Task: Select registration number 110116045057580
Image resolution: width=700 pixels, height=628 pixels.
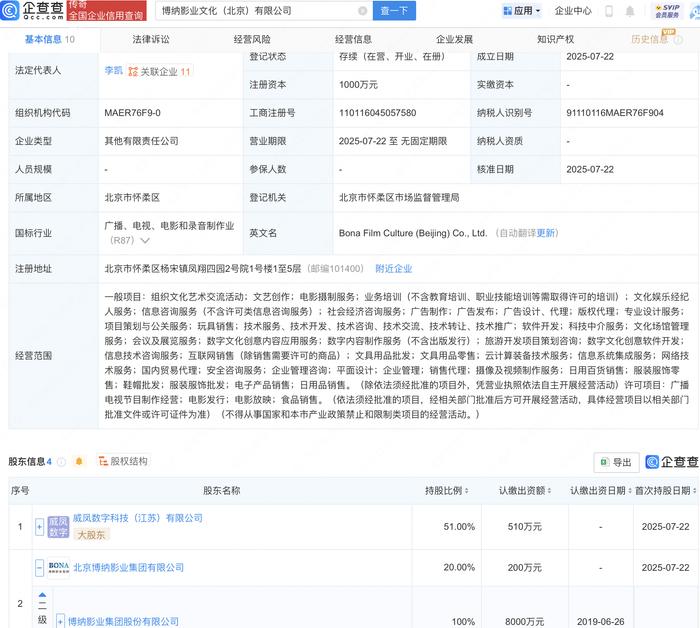Action: pyautogui.click(x=377, y=113)
